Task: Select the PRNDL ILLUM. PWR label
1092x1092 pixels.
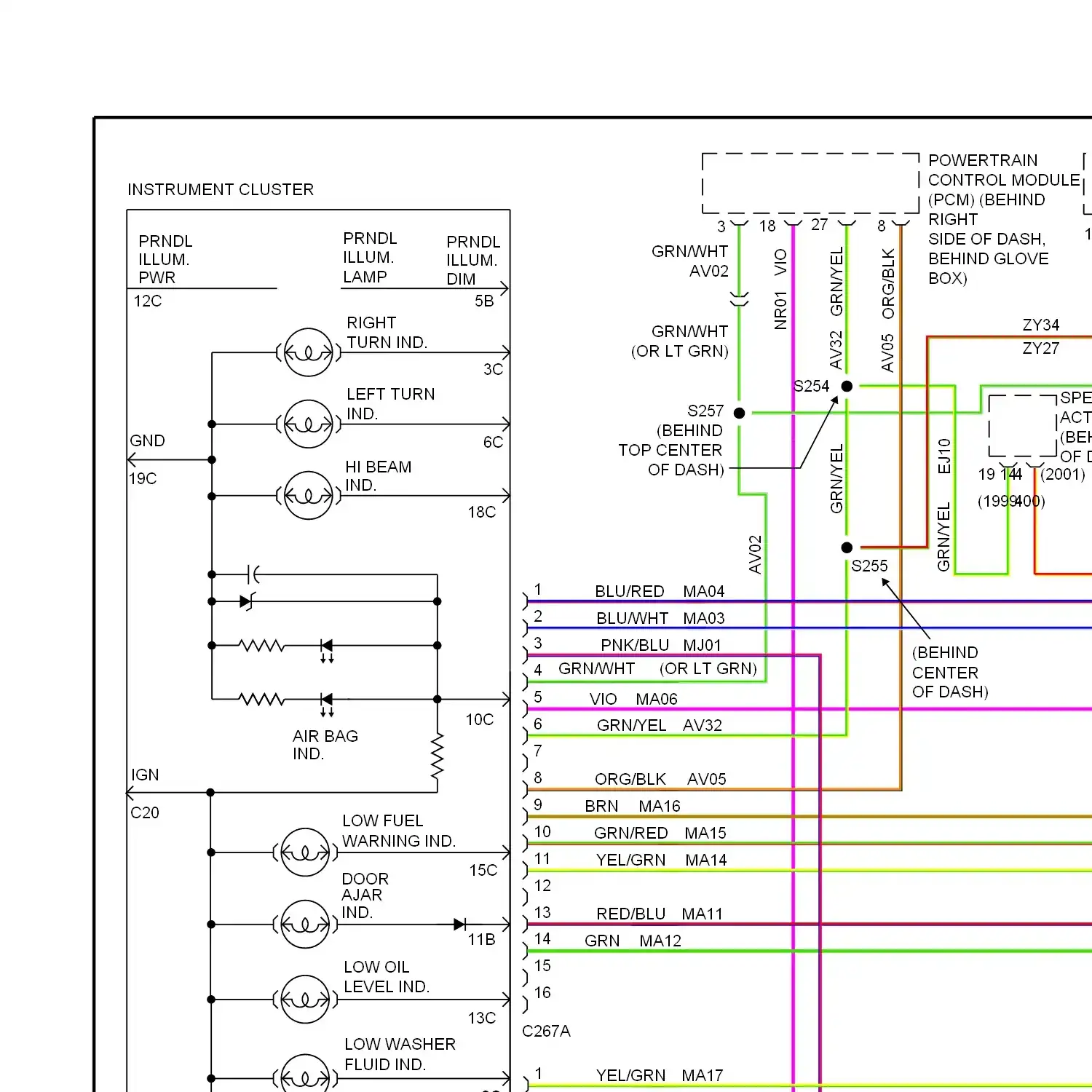Action: pyautogui.click(x=165, y=260)
